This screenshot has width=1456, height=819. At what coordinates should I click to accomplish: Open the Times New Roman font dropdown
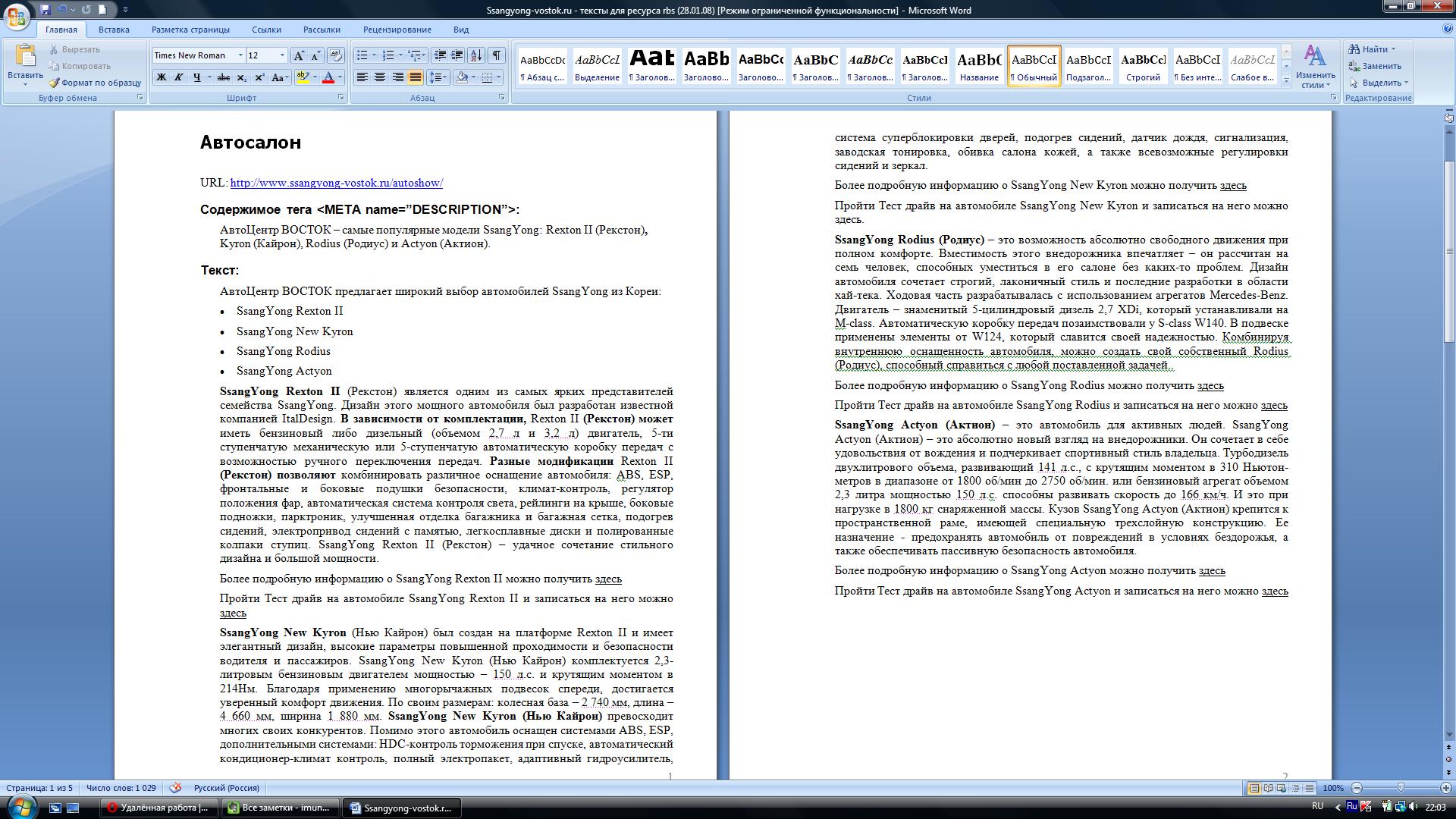[x=240, y=55]
